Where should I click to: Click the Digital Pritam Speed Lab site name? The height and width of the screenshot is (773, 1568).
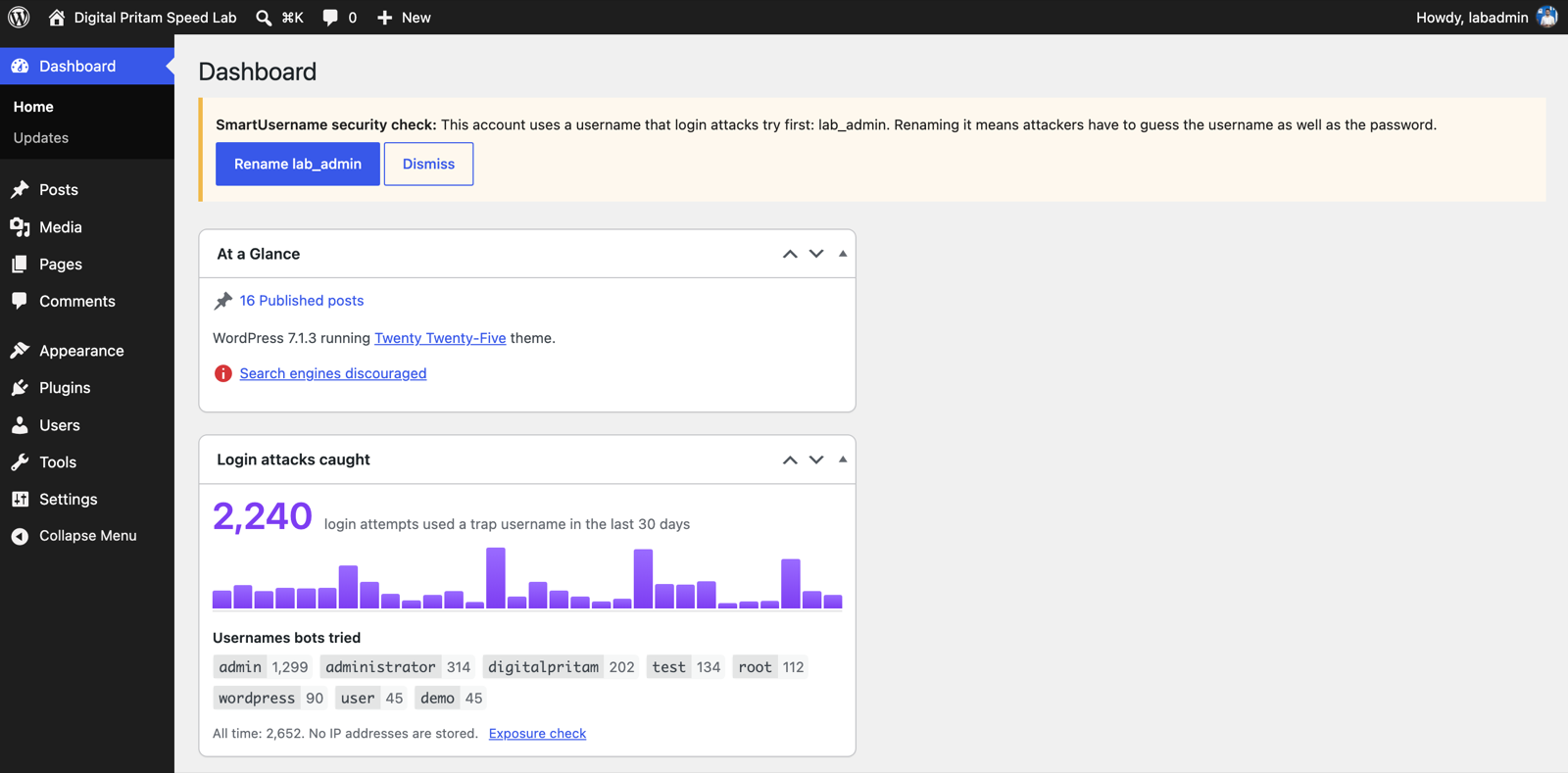click(x=155, y=18)
